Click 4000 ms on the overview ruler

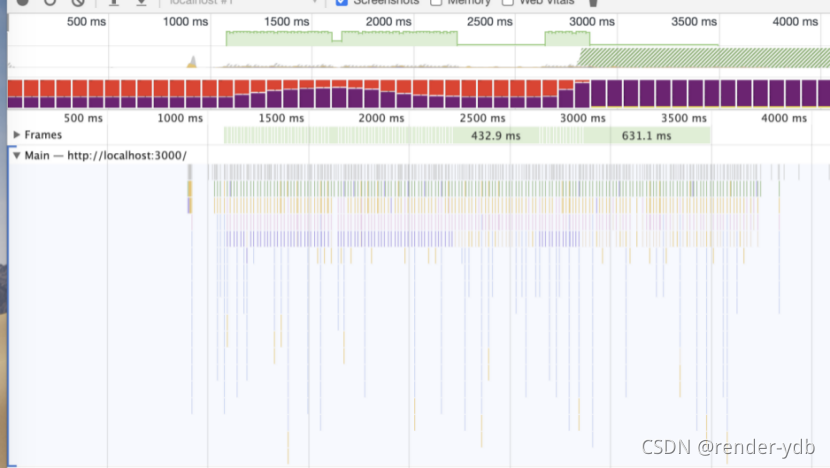point(795,22)
